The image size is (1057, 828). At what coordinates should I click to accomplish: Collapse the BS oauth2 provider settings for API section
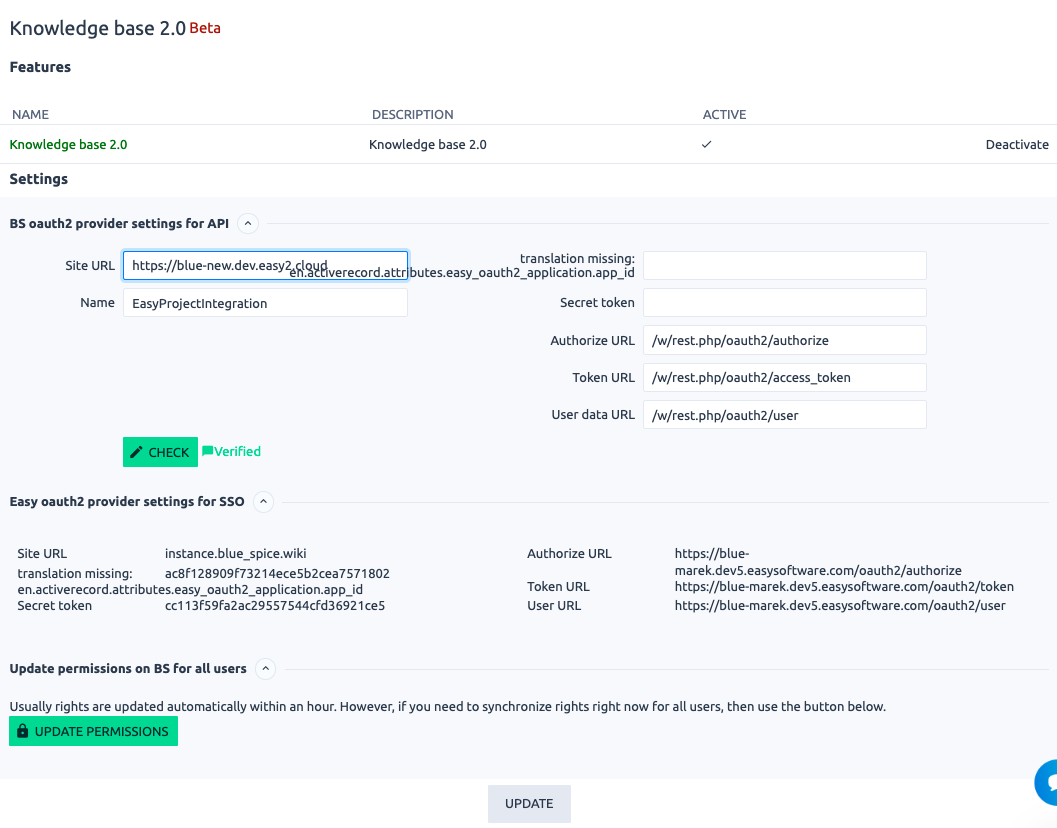tap(247, 223)
